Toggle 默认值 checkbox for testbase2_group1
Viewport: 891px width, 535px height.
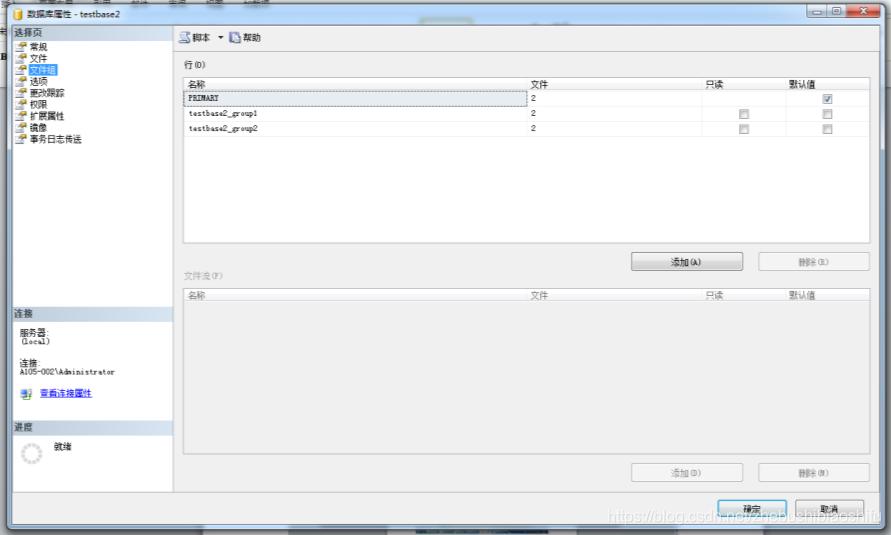(x=827, y=114)
